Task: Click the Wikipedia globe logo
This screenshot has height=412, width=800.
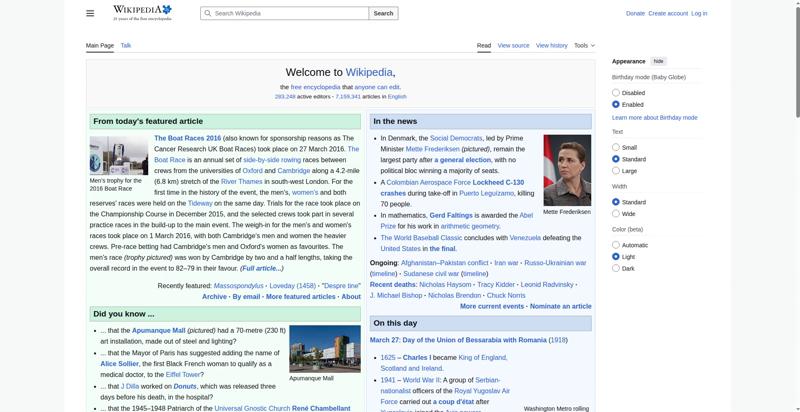Action: pos(167,10)
